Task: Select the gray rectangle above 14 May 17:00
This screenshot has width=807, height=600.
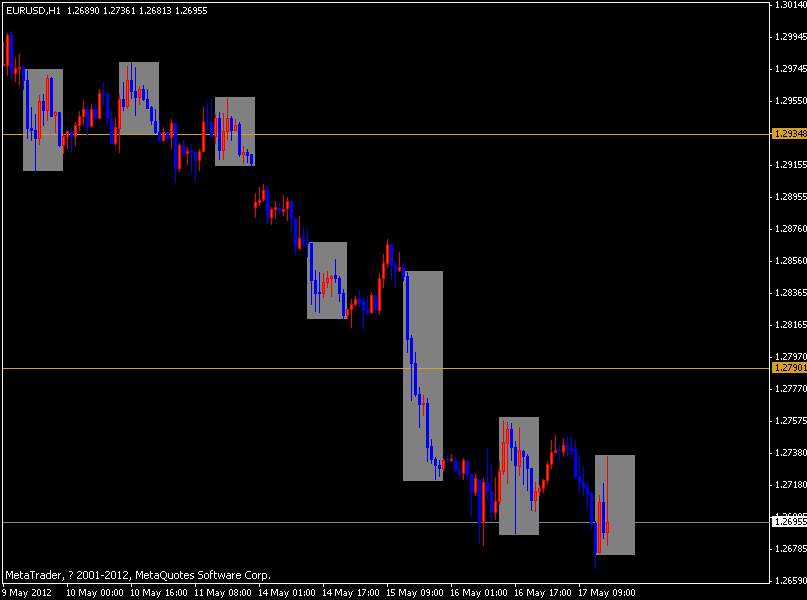Action: [x=327, y=280]
